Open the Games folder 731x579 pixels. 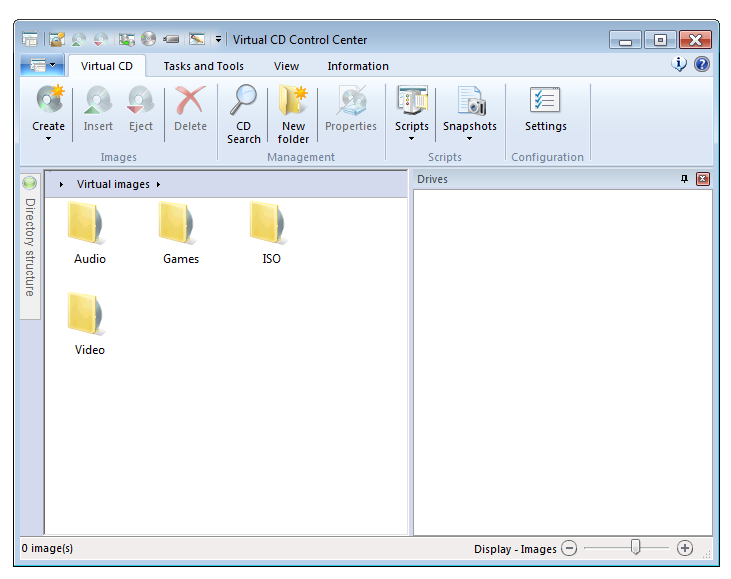coord(181,233)
